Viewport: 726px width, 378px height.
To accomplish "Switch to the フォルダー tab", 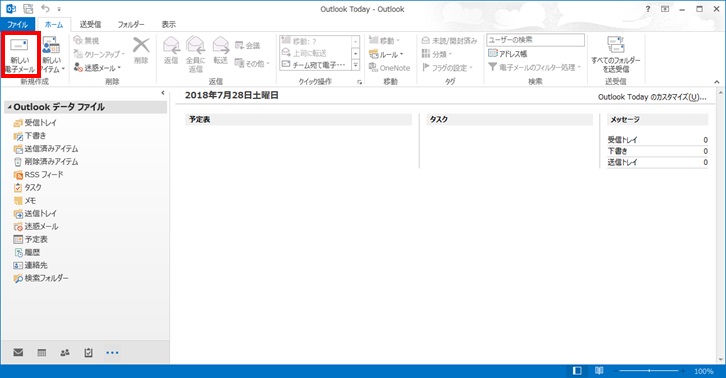I will [x=131, y=24].
